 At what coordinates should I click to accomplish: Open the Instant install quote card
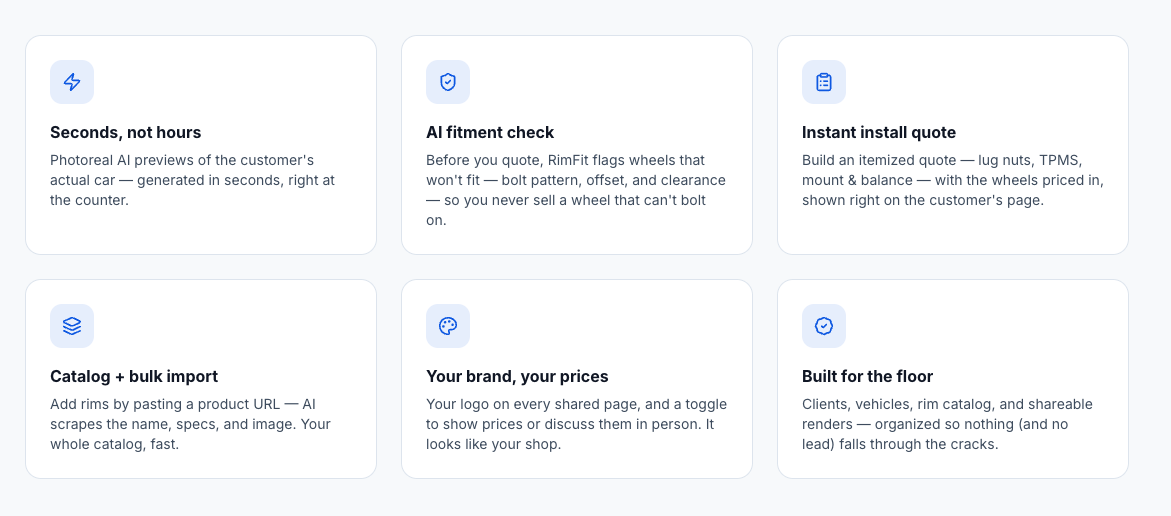pyautogui.click(x=953, y=145)
